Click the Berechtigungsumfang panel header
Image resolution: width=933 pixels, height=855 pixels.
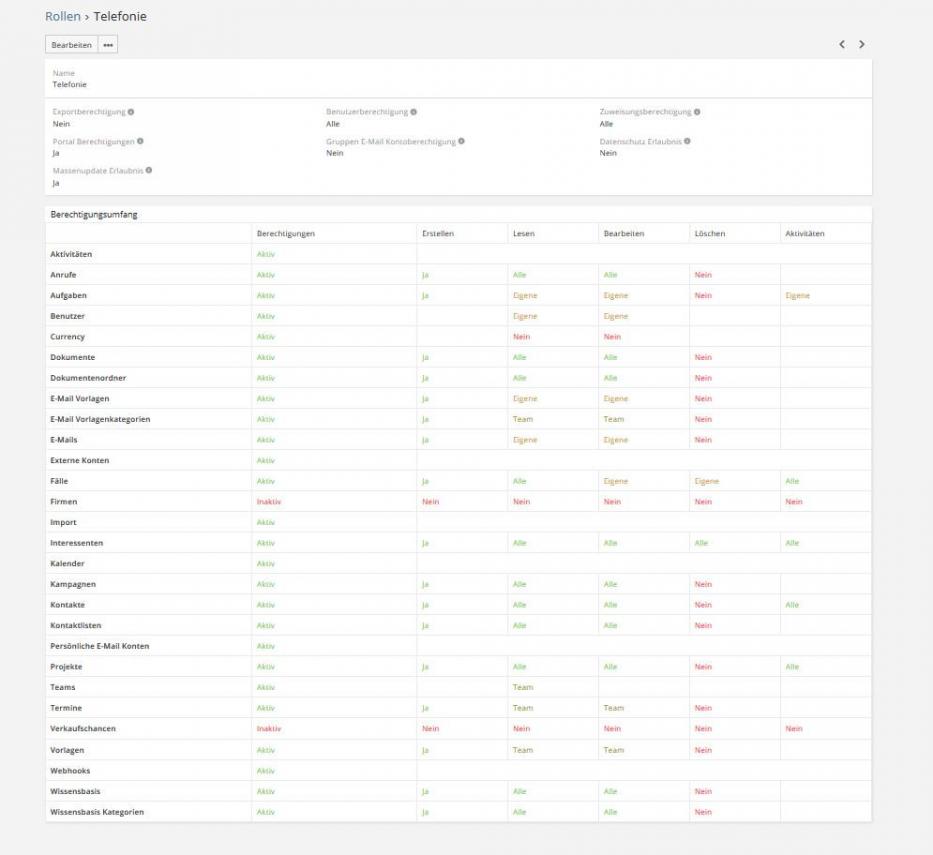coord(91,214)
